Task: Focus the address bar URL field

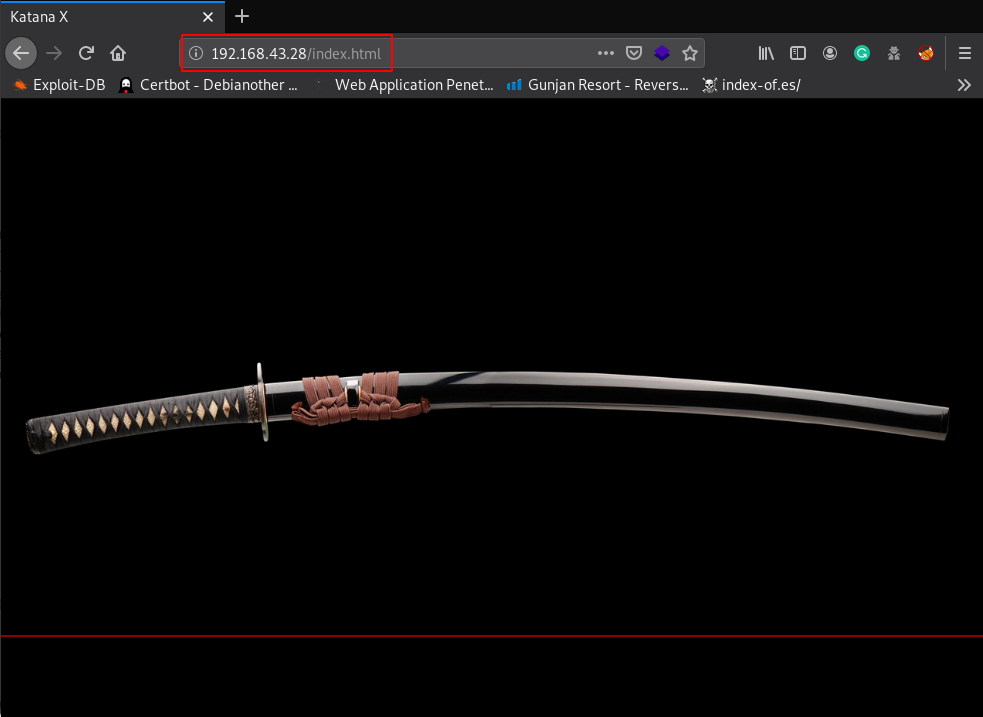Action: [443, 53]
